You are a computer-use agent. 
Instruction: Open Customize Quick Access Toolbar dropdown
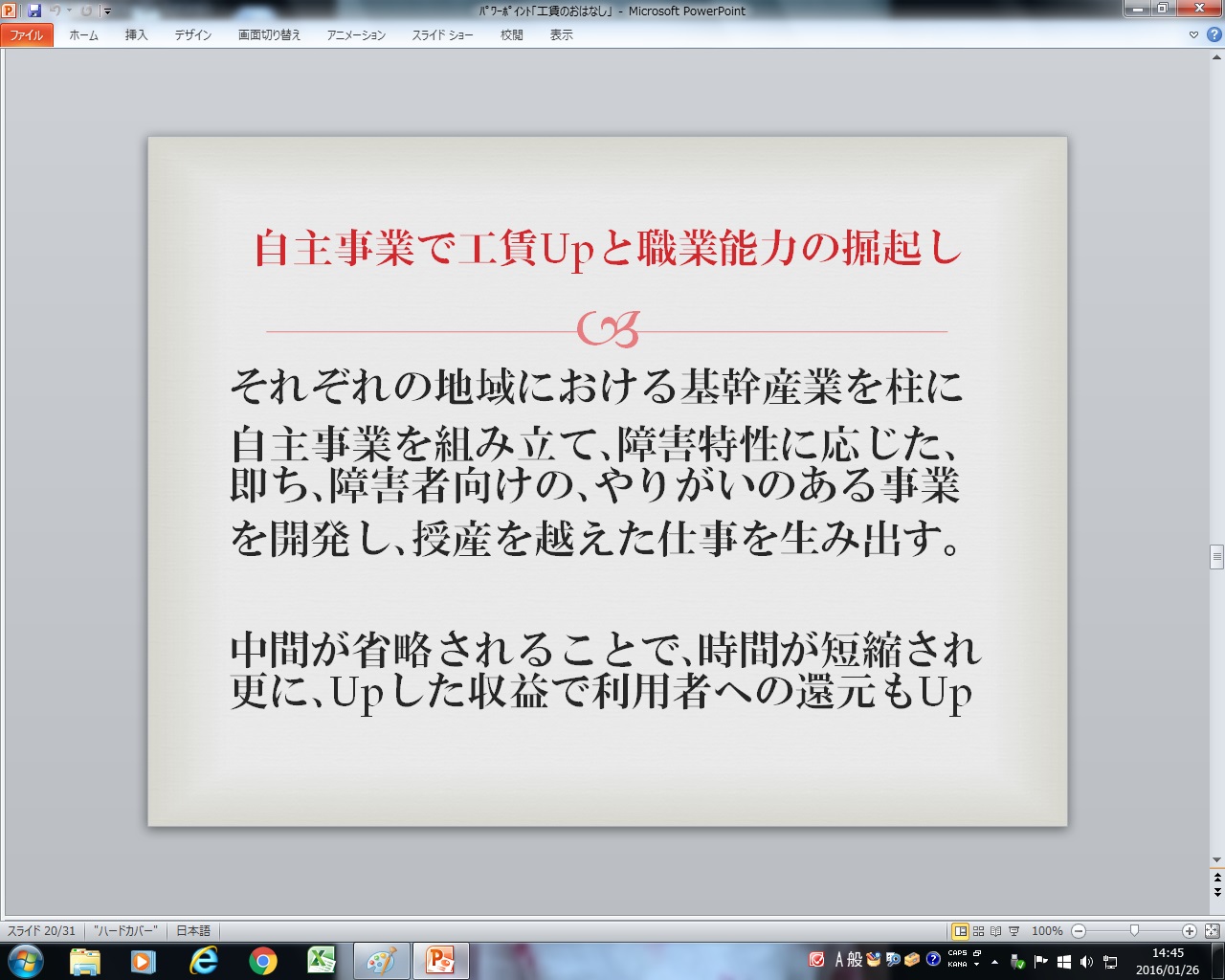click(x=107, y=11)
